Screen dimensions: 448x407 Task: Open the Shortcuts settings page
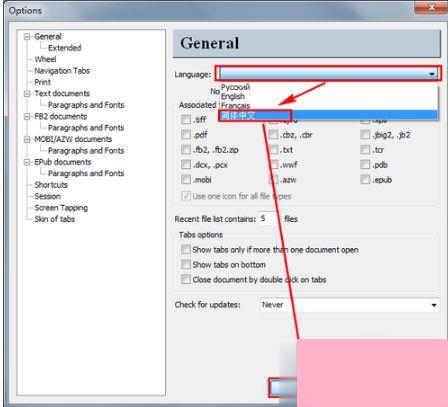51,185
